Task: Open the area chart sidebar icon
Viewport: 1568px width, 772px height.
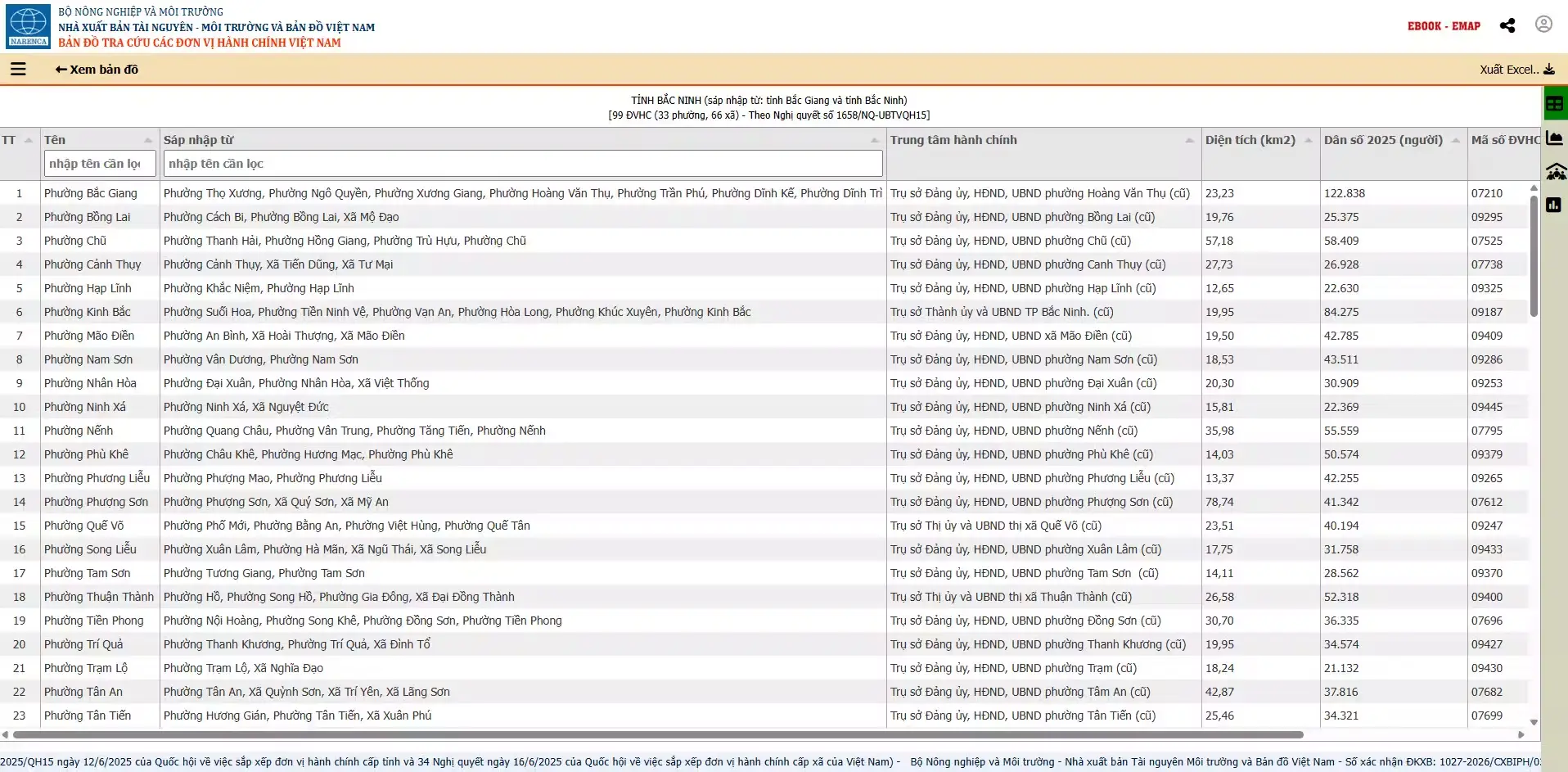Action: tap(1555, 138)
